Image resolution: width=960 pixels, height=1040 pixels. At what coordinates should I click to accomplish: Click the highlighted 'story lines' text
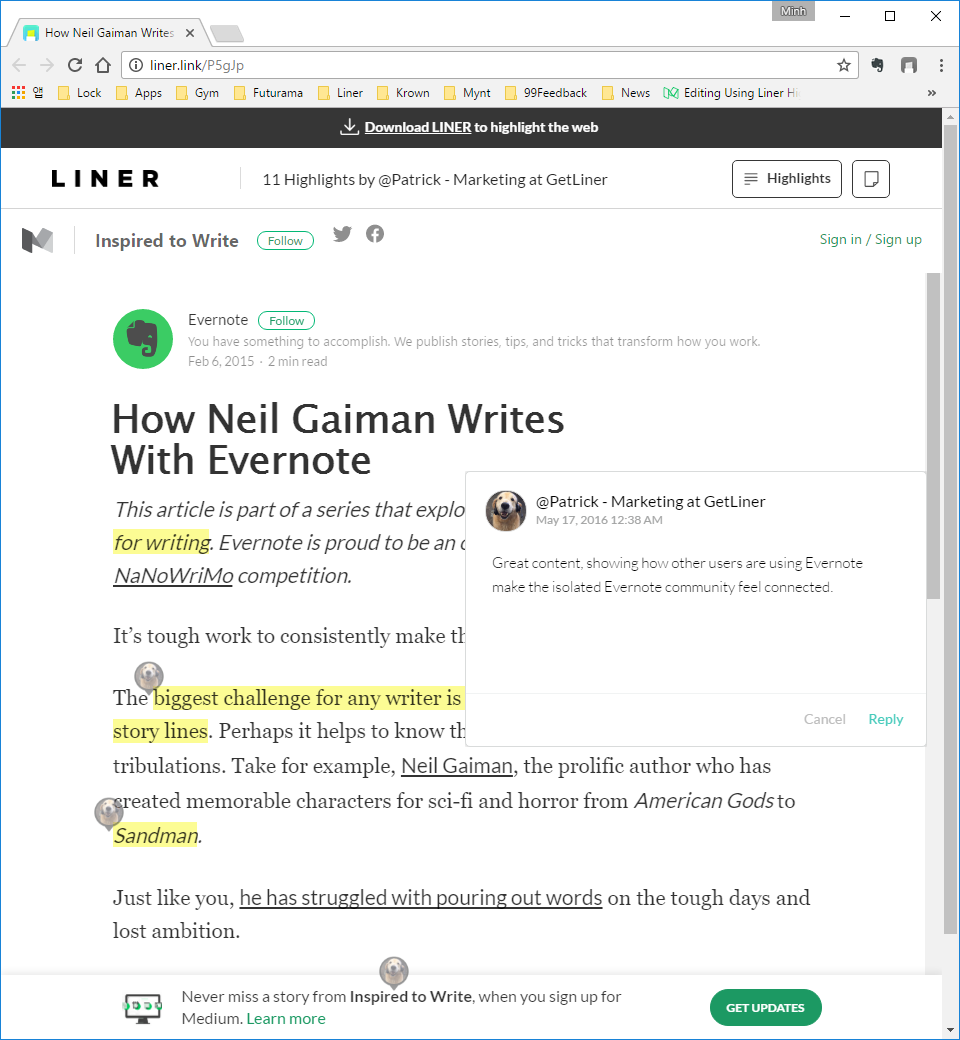[x=161, y=731]
